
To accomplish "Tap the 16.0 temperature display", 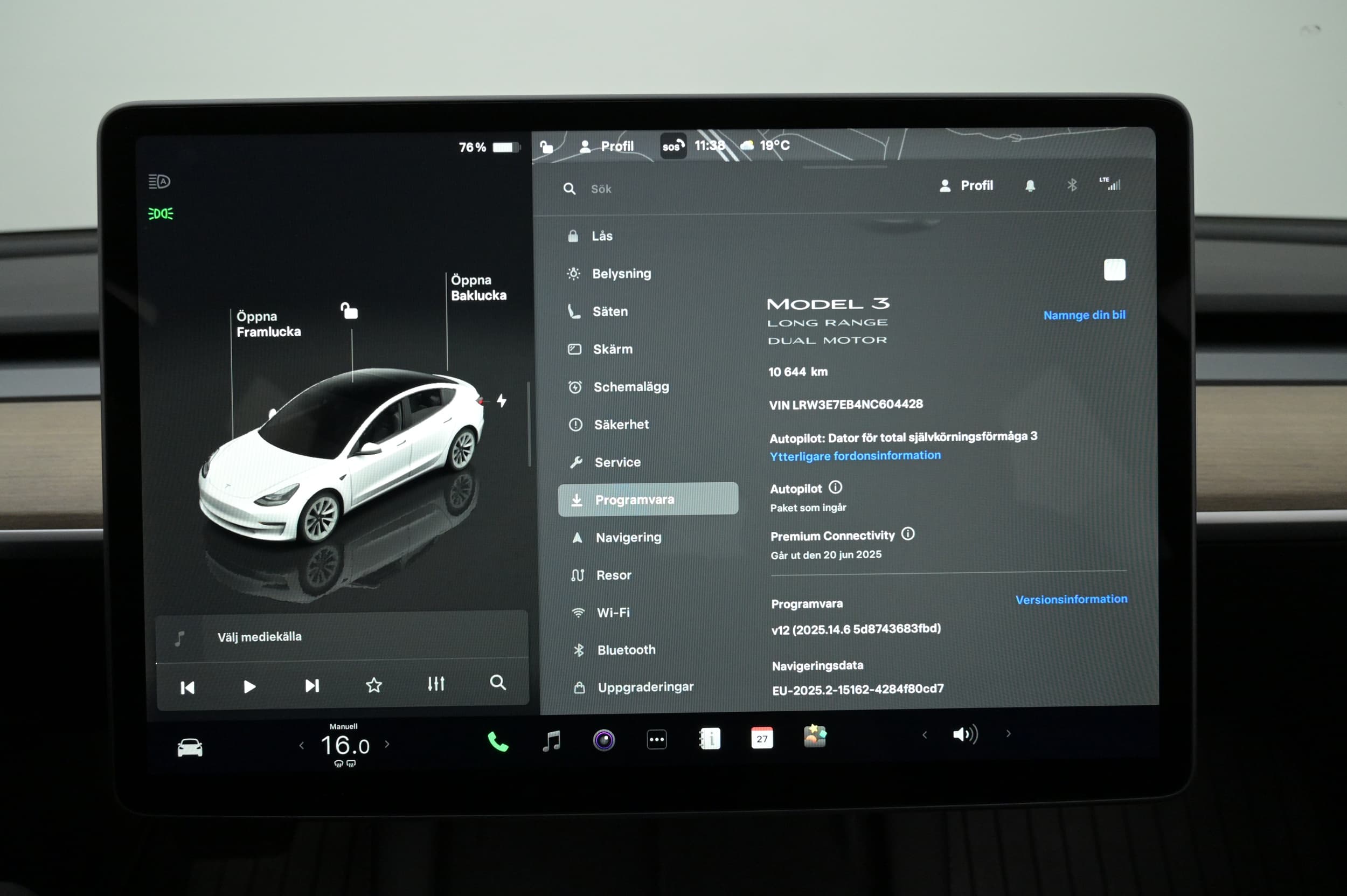I will [345, 746].
